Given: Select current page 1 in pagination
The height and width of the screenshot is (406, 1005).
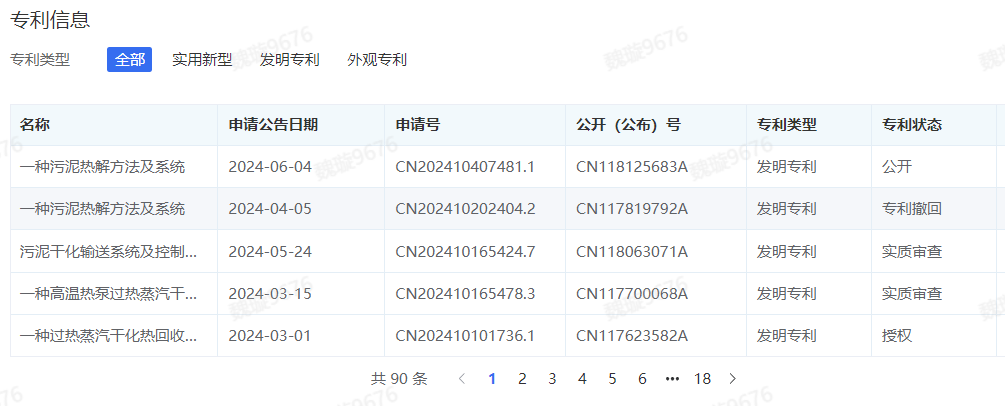Looking at the screenshot, I should point(492,379).
